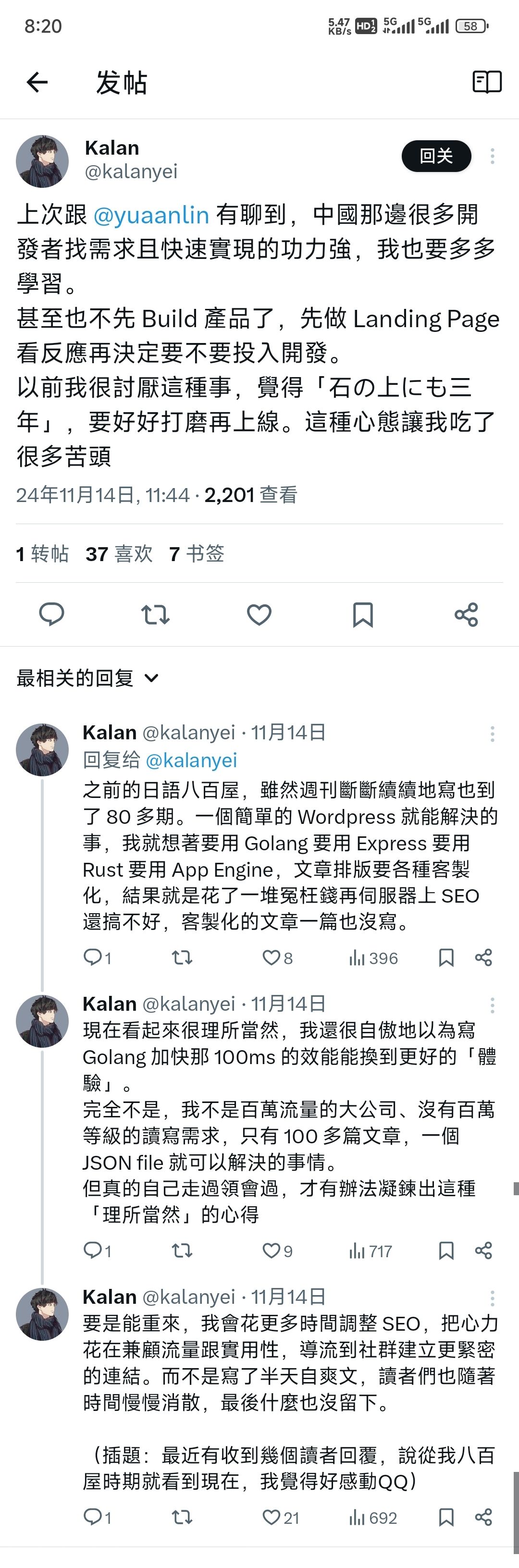Image resolution: width=519 pixels, height=1568 pixels.
Task: Repost the Golang 100ms reply
Action: coord(182,1251)
